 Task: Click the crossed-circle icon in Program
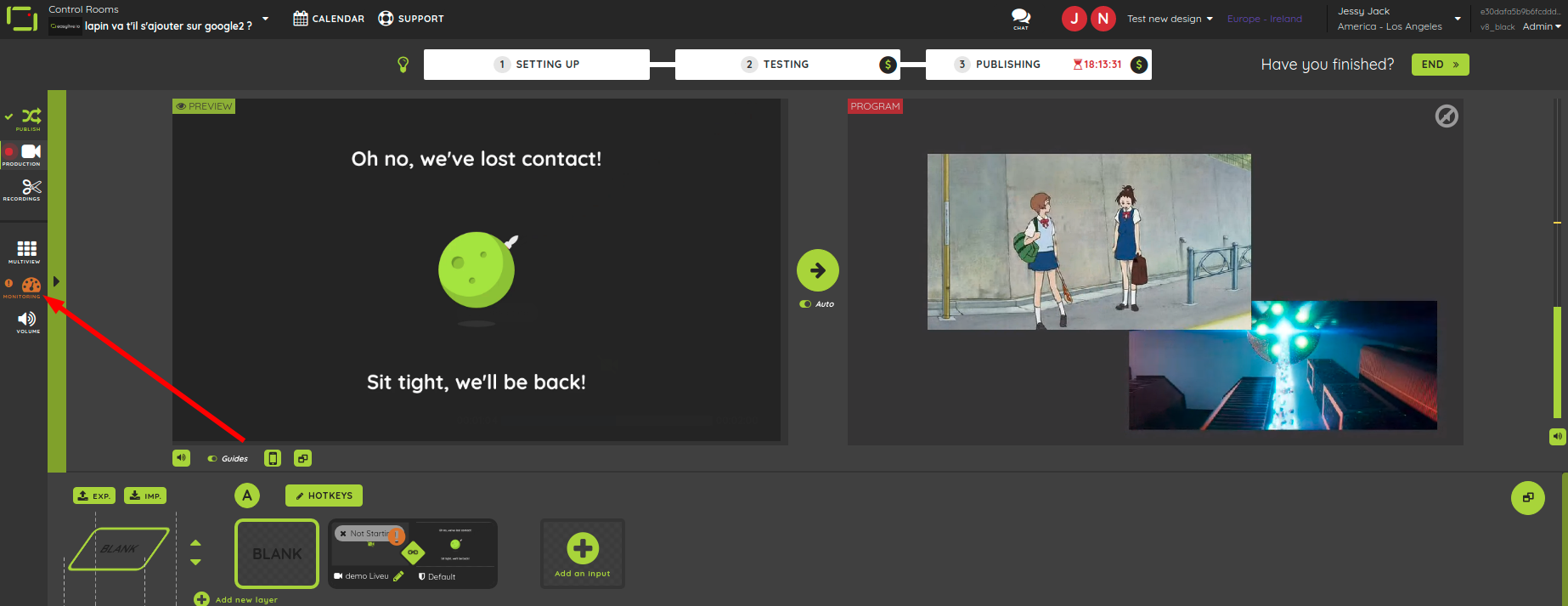tap(1447, 116)
